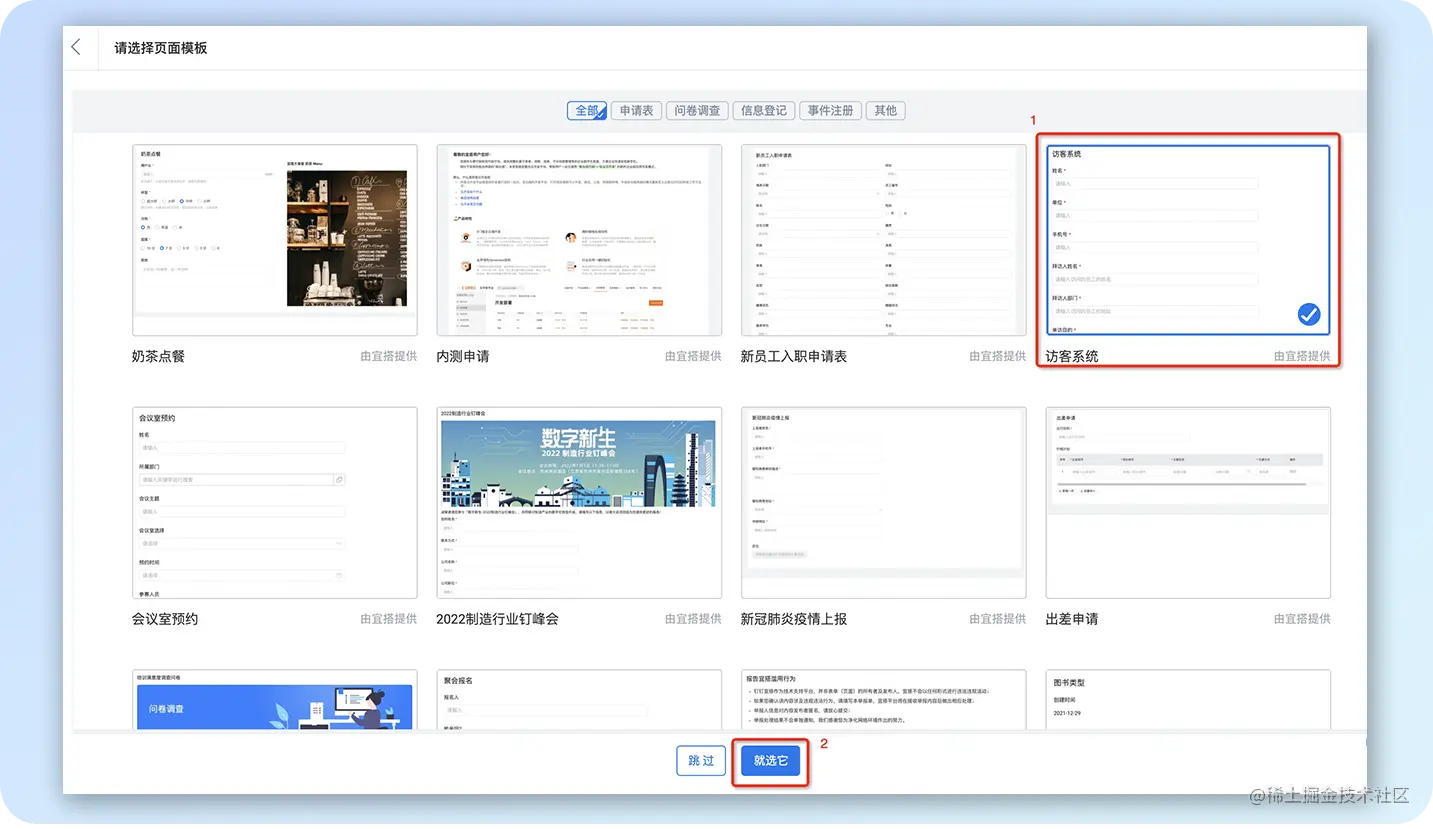Switch to the 申请表 category tab
The image size is (1433, 829).
636,110
